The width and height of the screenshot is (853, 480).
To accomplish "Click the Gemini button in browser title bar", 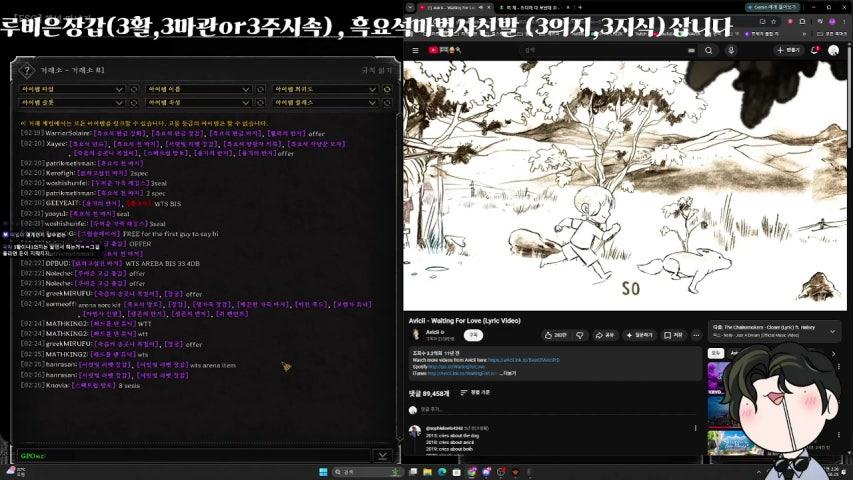I will [773, 8].
